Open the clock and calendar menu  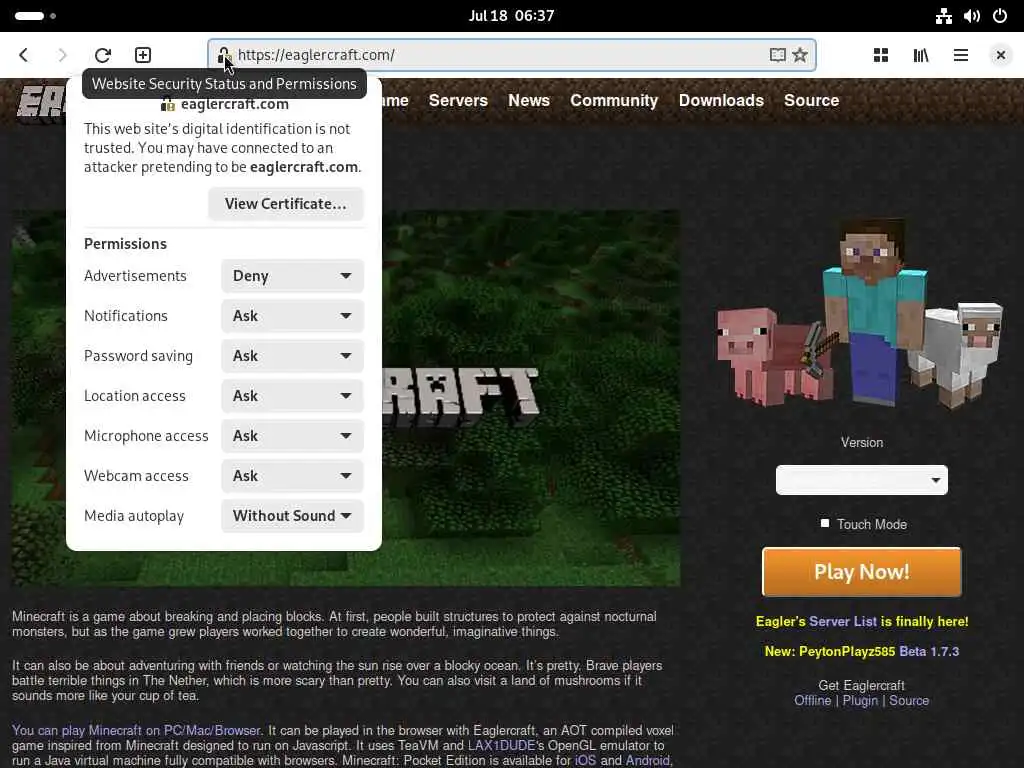click(x=511, y=16)
